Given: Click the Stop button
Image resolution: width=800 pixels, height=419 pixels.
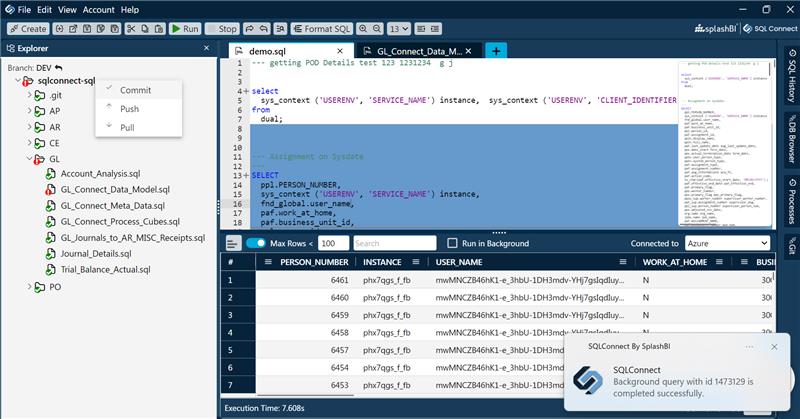Looking at the screenshot, I should 221,29.
